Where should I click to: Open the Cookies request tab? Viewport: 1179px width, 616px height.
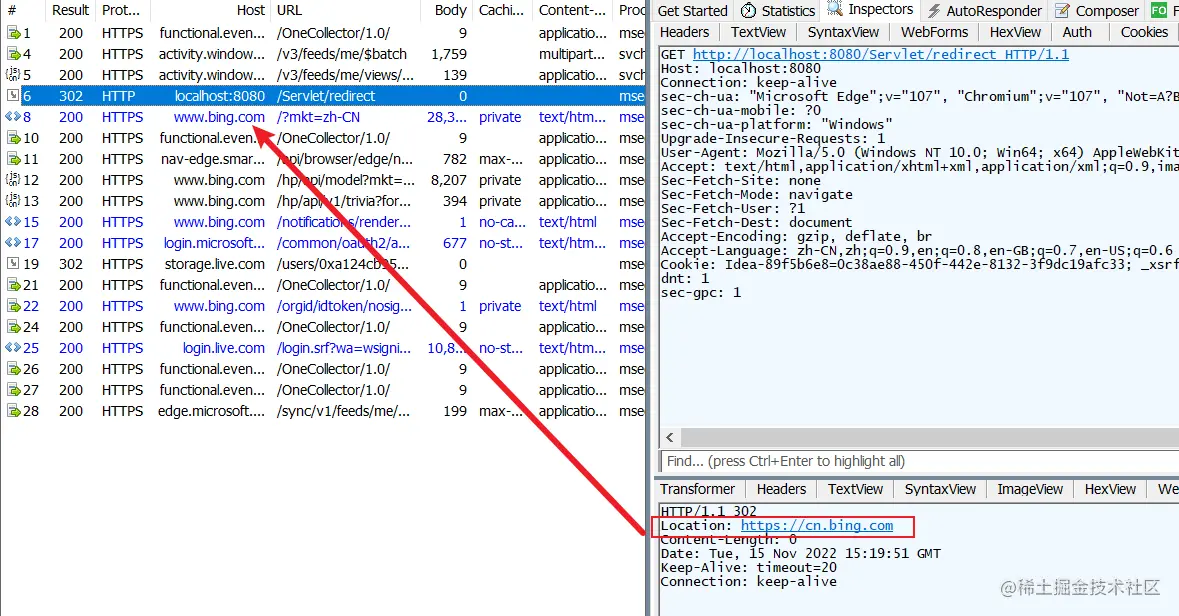tap(1144, 32)
